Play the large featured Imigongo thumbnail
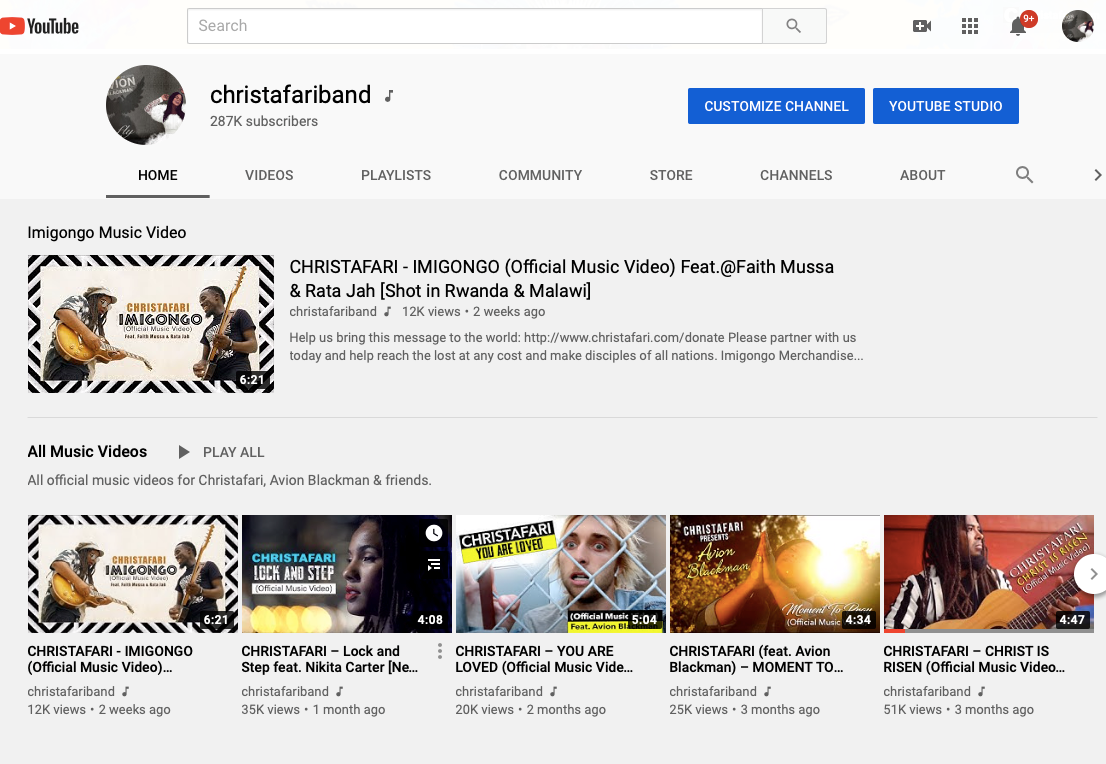 click(151, 324)
